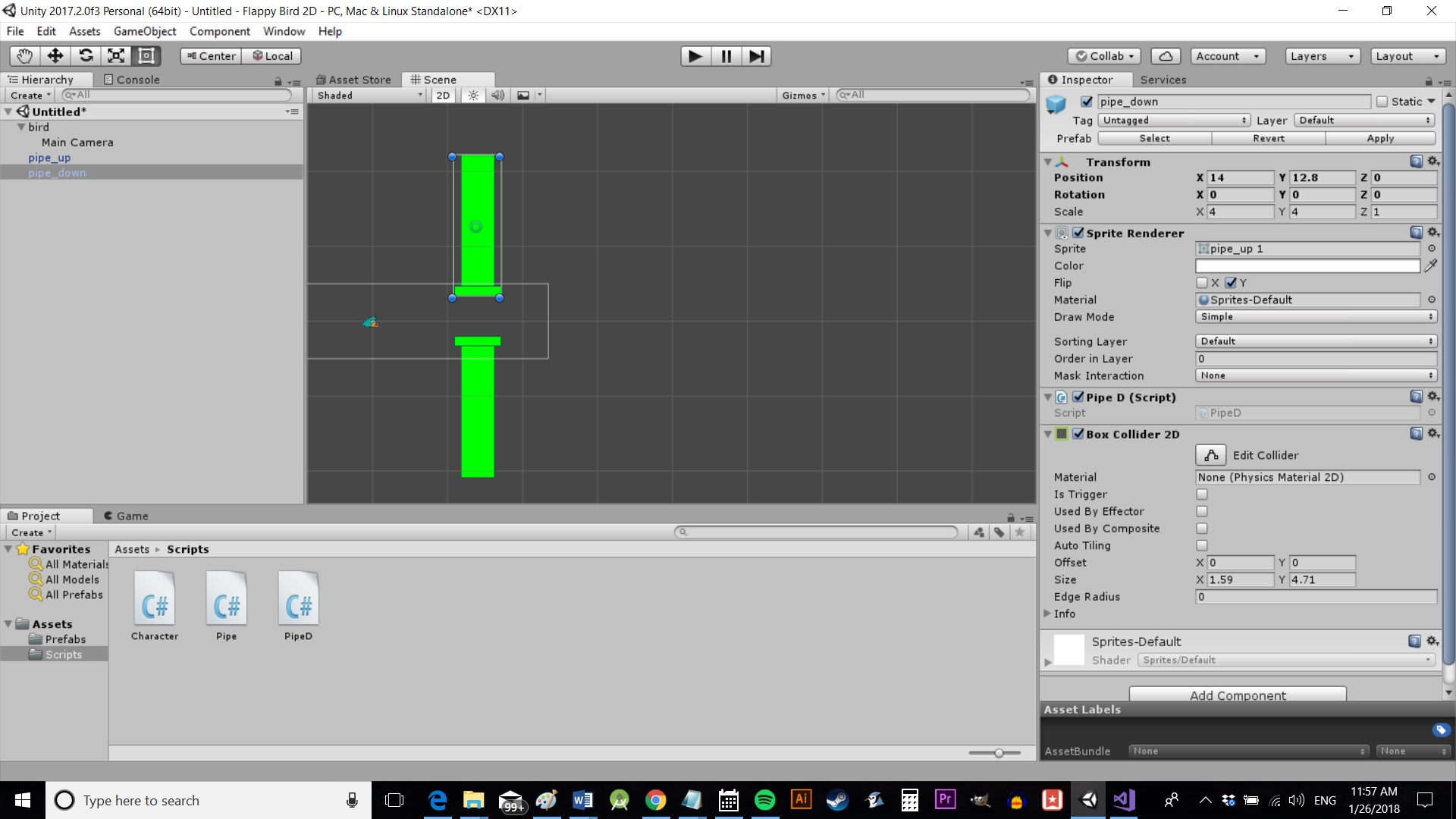Image resolution: width=1456 pixels, height=819 pixels.
Task: Open Transform component gear settings
Action: 1432,162
